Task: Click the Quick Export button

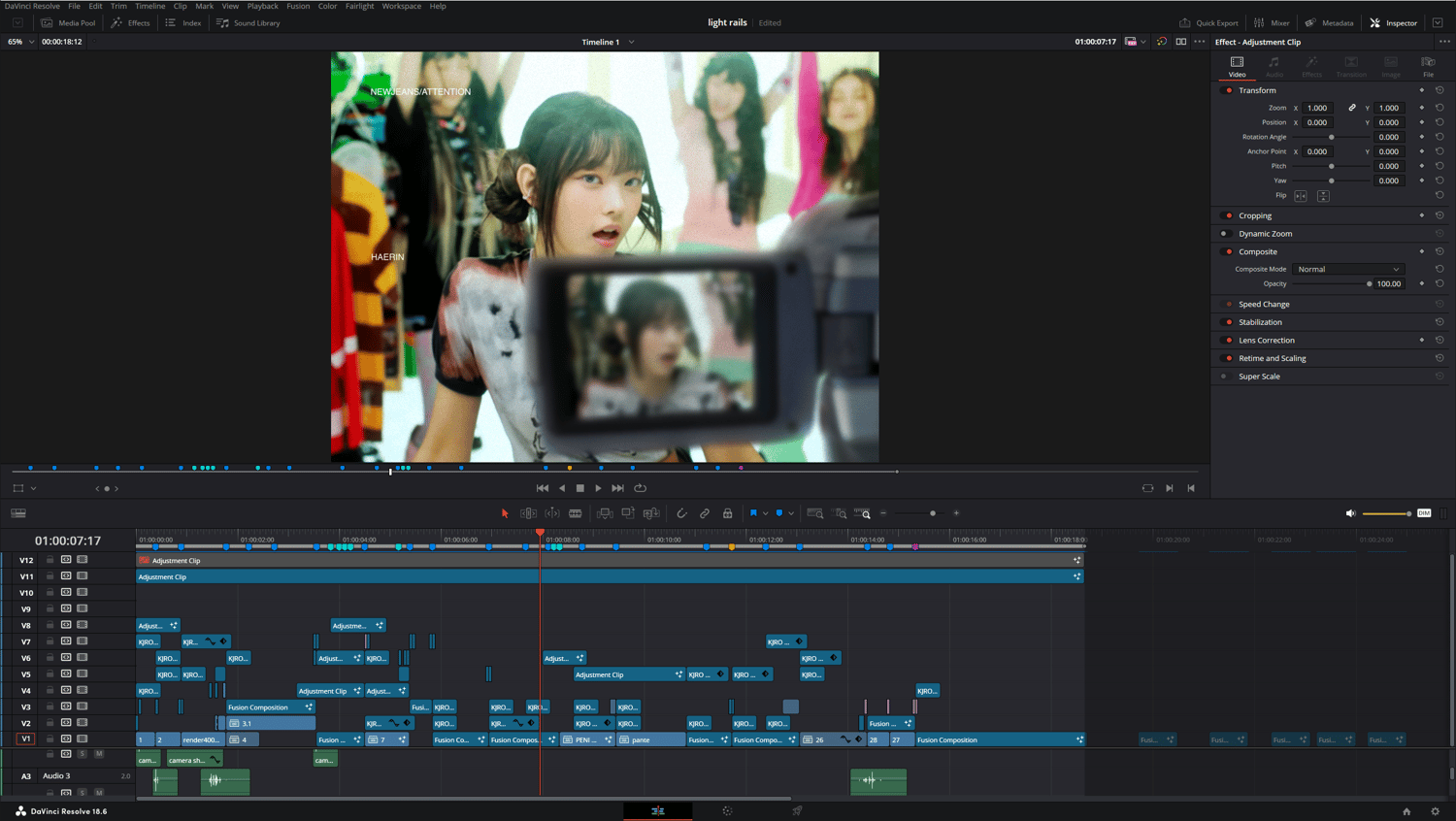Action: click(1208, 22)
